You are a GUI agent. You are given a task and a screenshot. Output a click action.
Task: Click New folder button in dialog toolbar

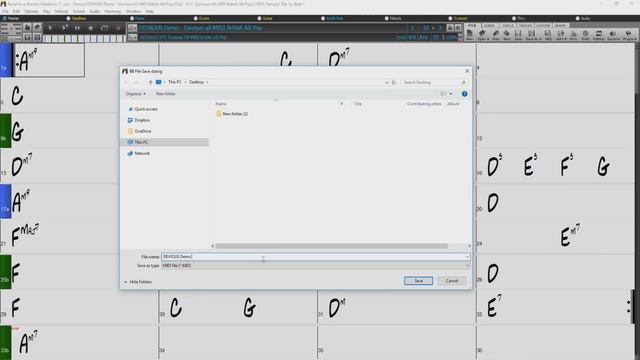pyautogui.click(x=165, y=94)
